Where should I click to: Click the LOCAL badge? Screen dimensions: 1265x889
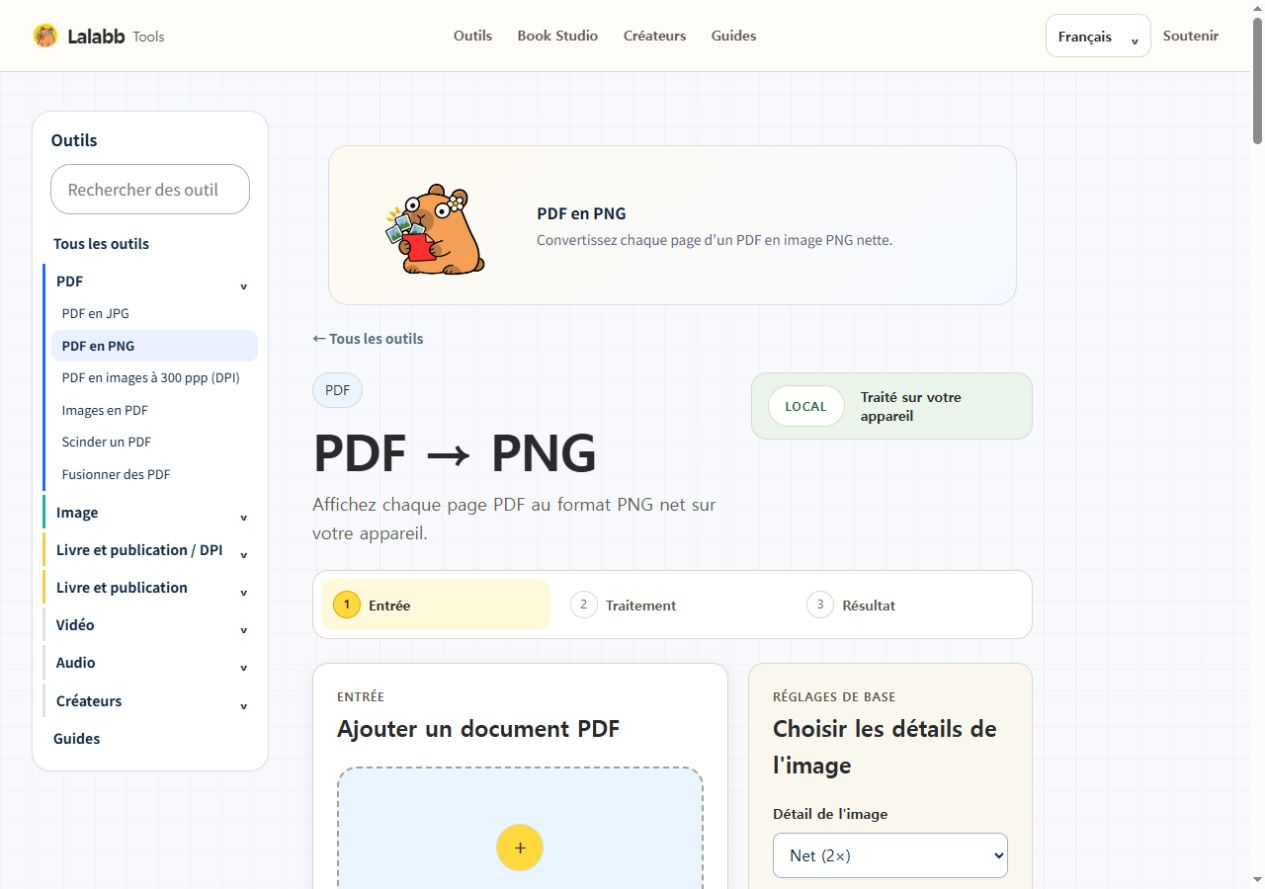pyautogui.click(x=806, y=406)
